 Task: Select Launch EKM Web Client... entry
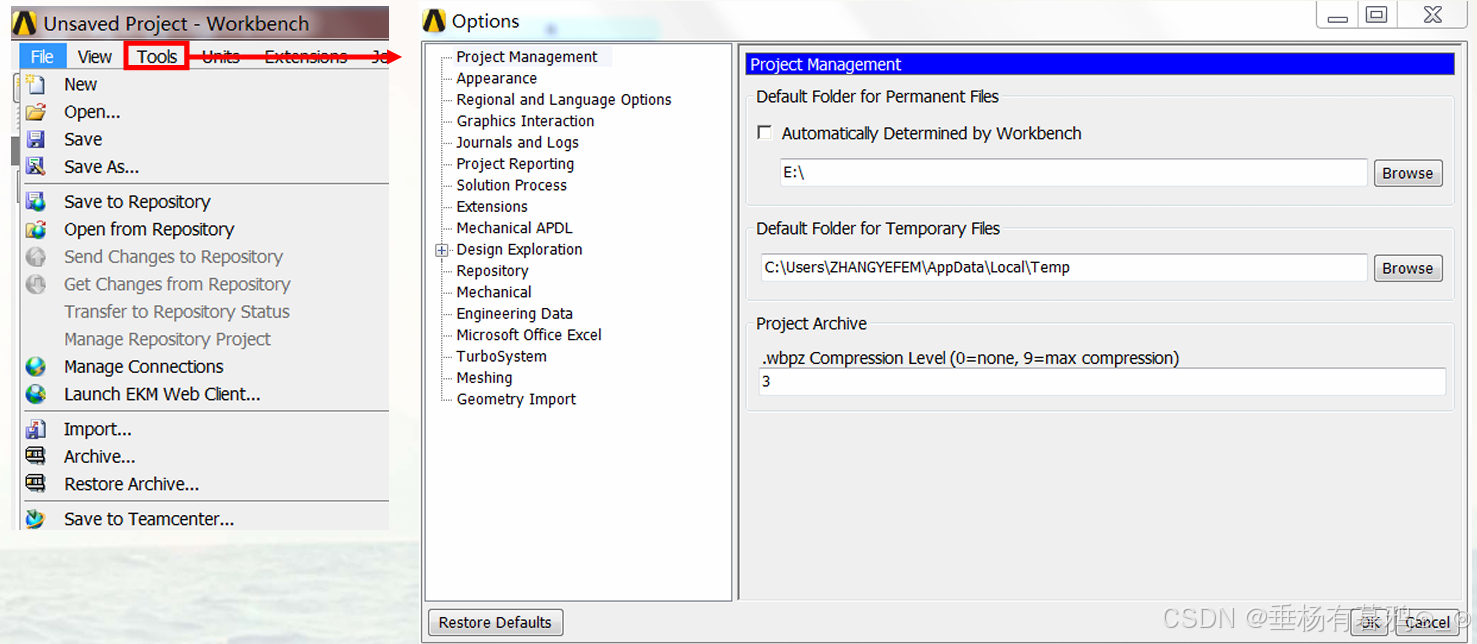[x=162, y=394]
